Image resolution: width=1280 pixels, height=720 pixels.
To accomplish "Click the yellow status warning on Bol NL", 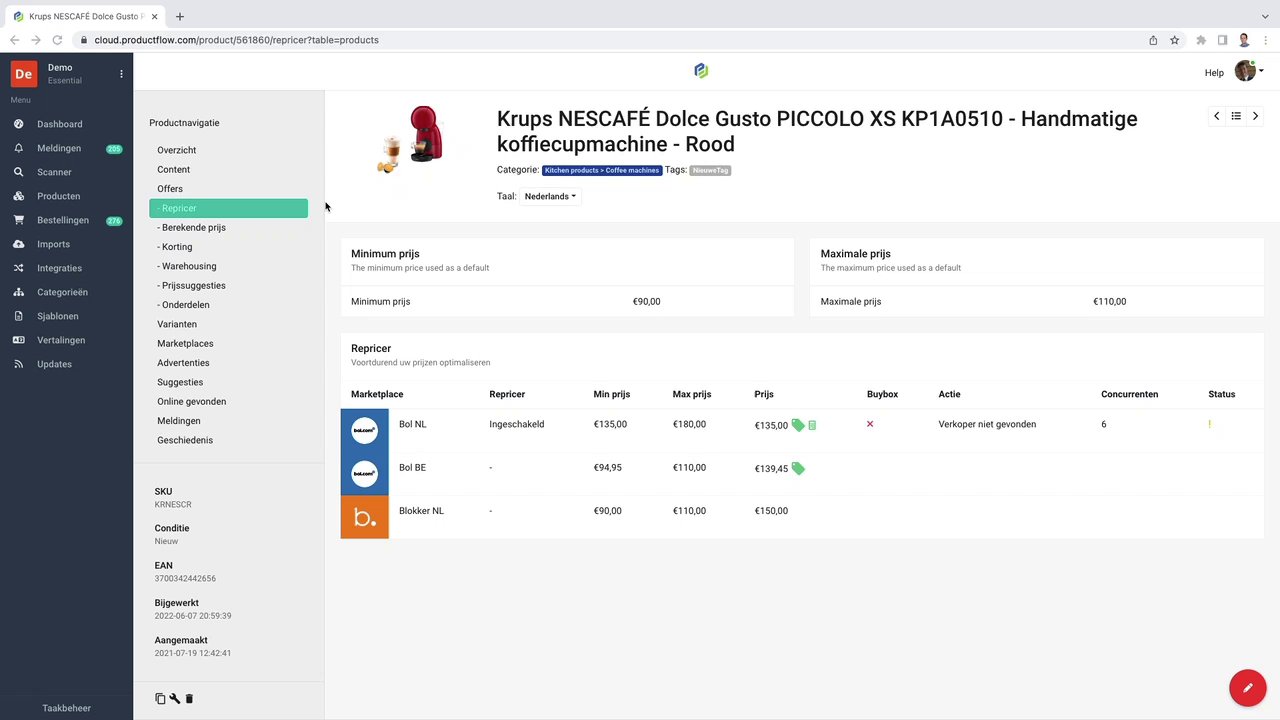I will (x=1209, y=424).
